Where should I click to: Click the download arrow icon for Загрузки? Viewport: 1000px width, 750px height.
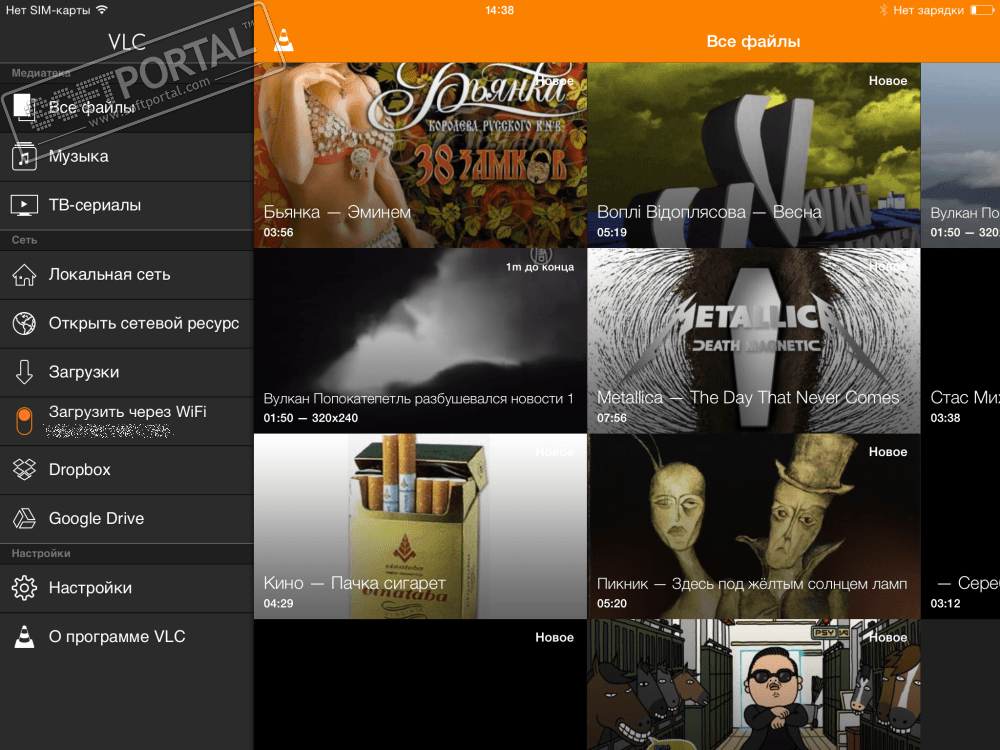(x=24, y=372)
